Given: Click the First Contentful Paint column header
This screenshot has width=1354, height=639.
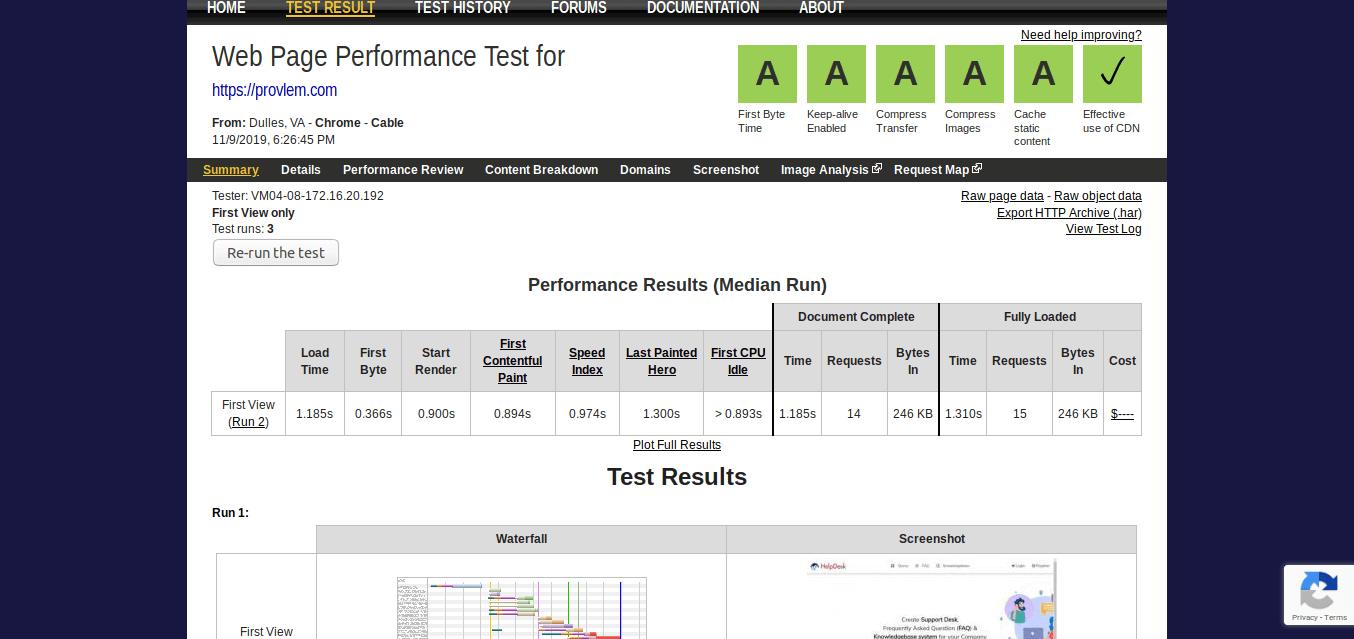Looking at the screenshot, I should coord(513,361).
